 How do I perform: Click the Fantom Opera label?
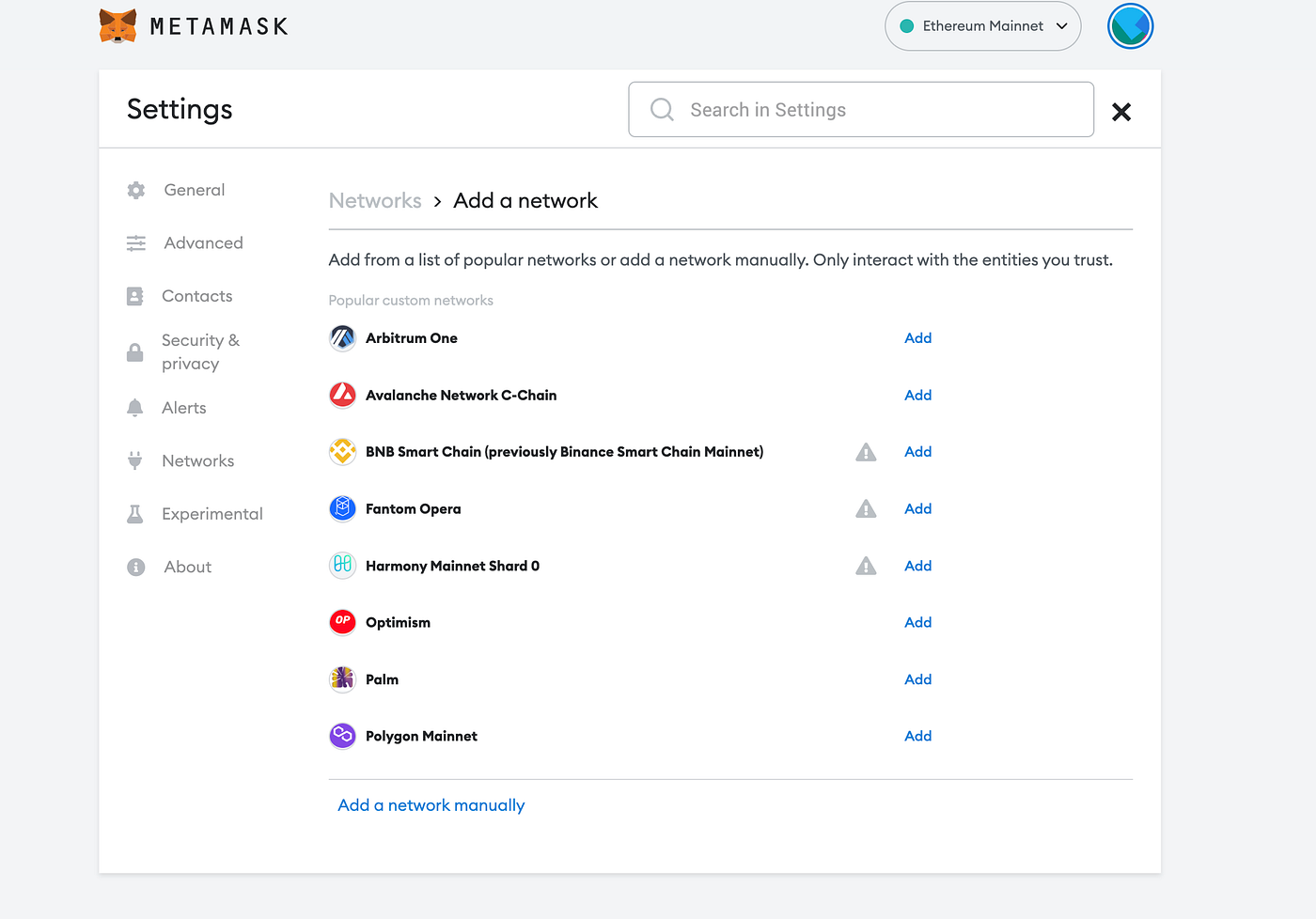(413, 508)
